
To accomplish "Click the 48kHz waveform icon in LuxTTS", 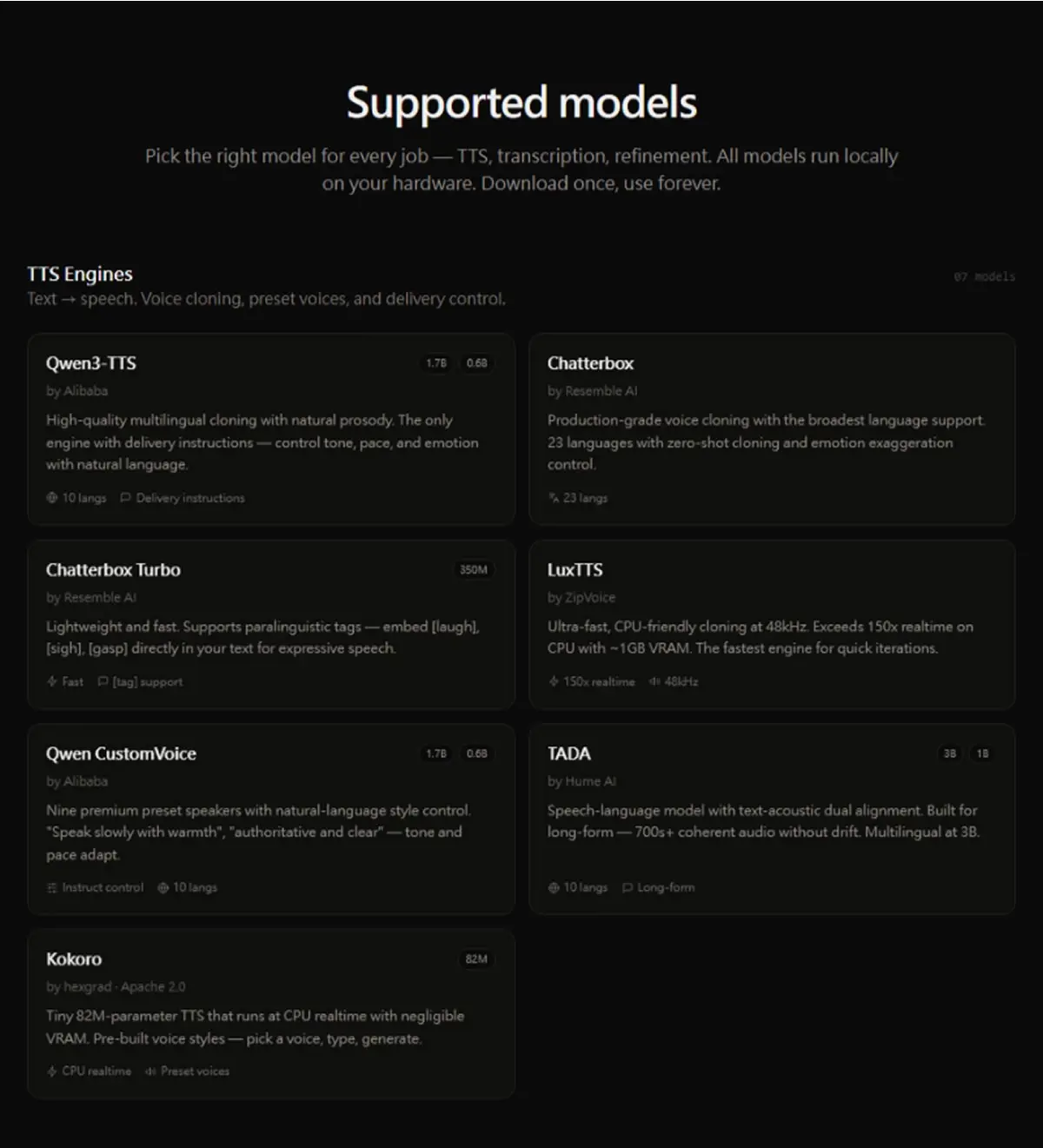I will (x=654, y=681).
